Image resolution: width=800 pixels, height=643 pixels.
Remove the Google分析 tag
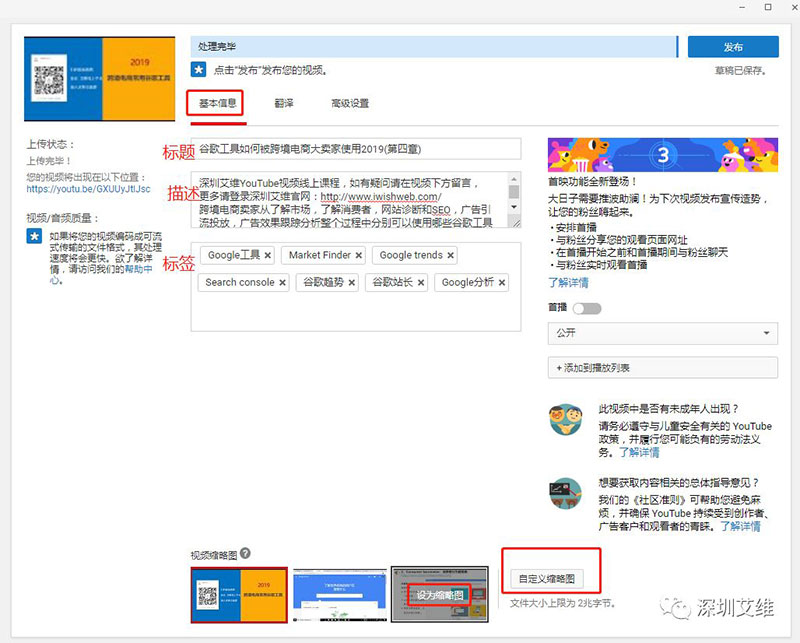(x=502, y=283)
